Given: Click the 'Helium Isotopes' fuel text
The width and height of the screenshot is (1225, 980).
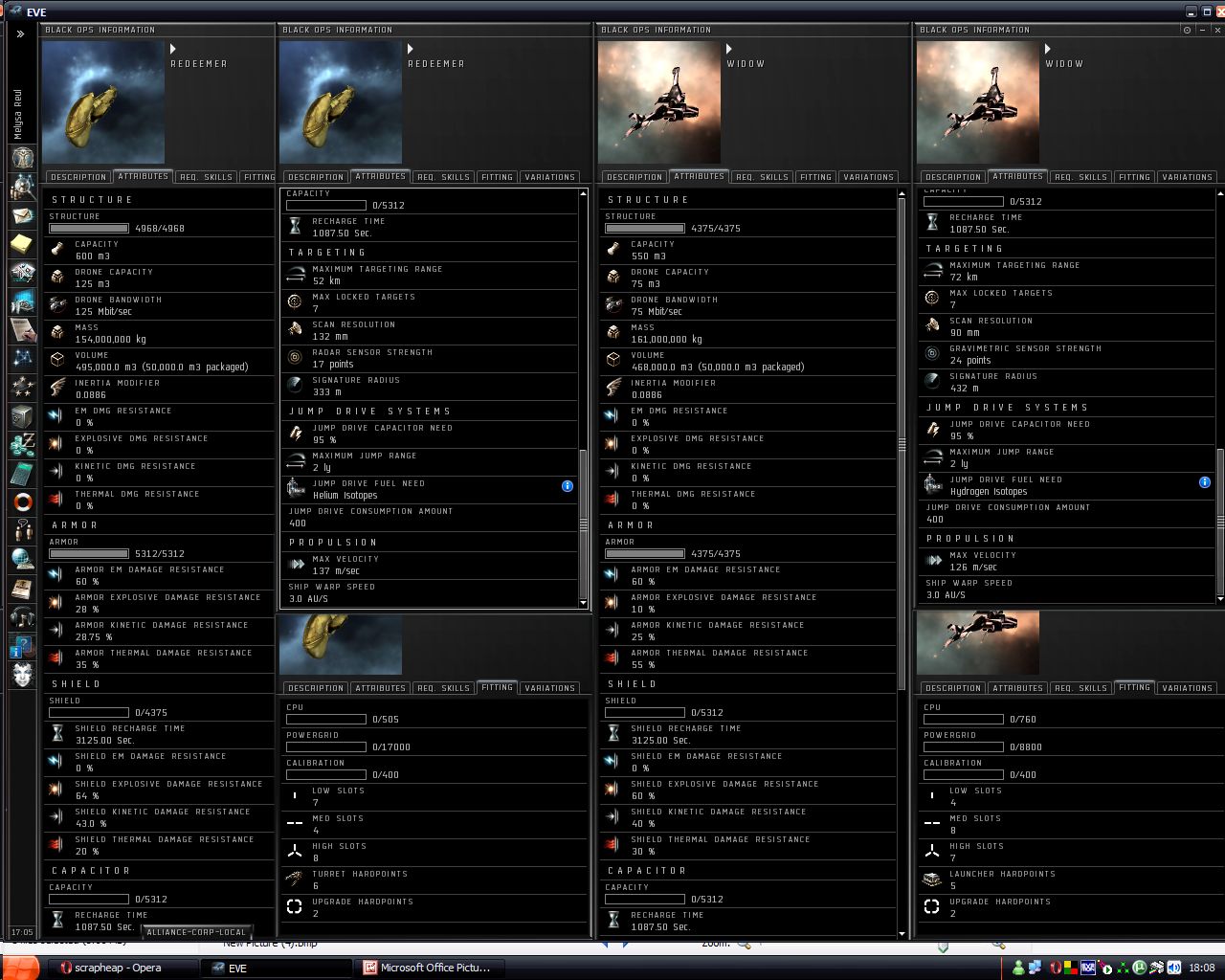Looking at the screenshot, I should click(x=345, y=496).
